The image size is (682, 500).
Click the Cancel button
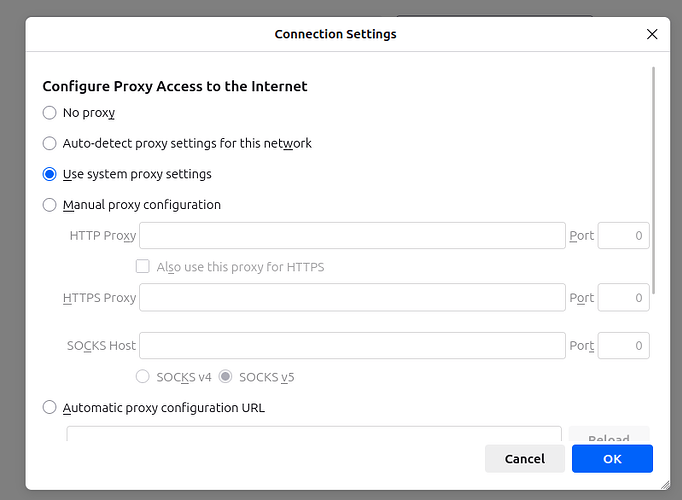pyautogui.click(x=525, y=459)
